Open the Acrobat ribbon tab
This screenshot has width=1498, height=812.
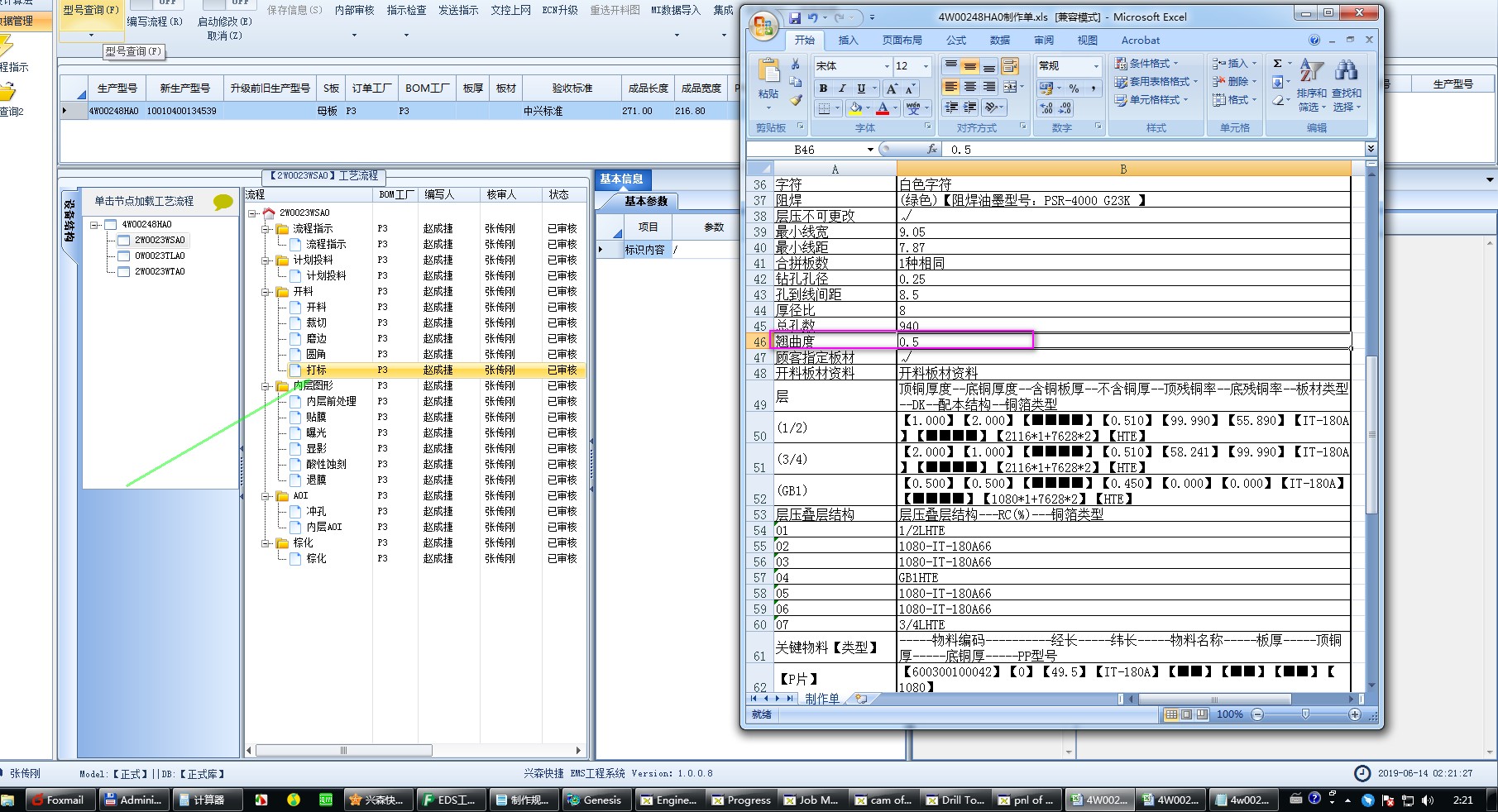[1141, 40]
